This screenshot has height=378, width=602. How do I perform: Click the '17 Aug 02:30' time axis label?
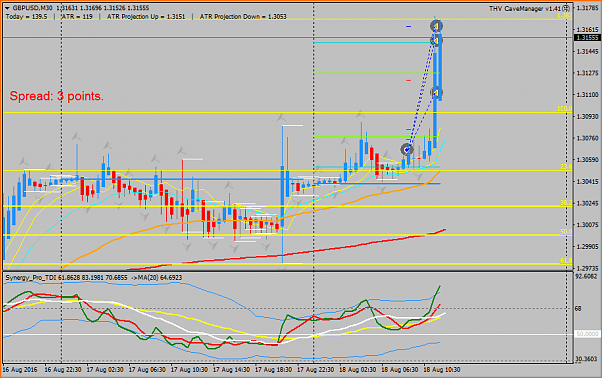105,370
